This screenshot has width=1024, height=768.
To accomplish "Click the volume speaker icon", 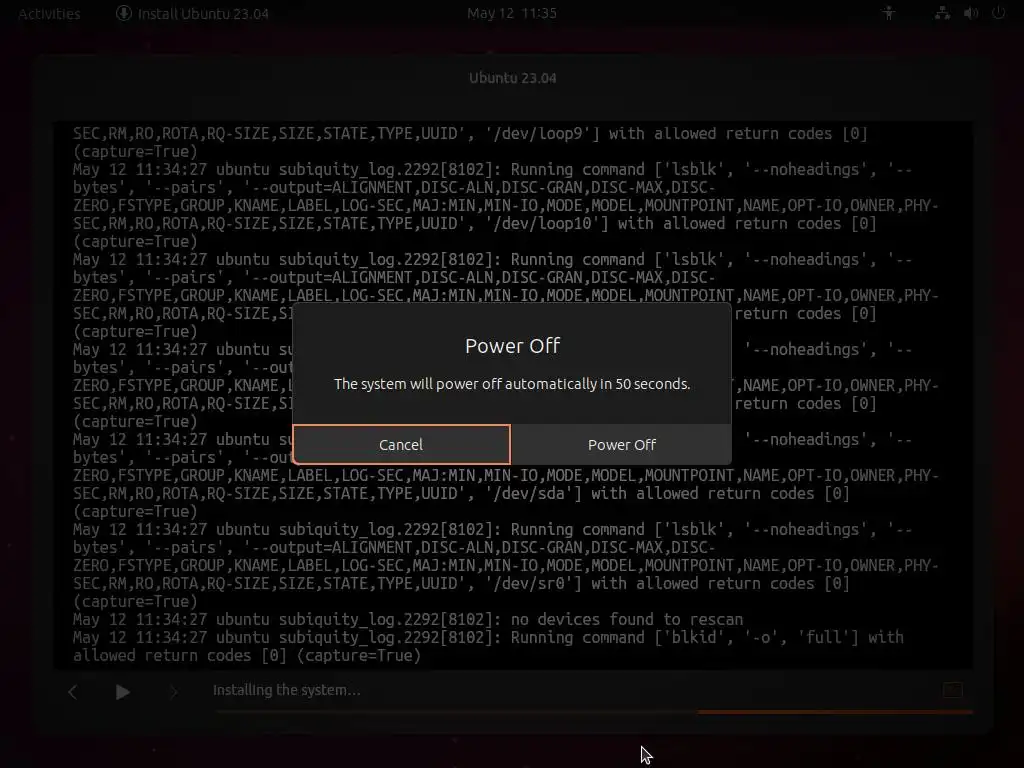I will 970,13.
